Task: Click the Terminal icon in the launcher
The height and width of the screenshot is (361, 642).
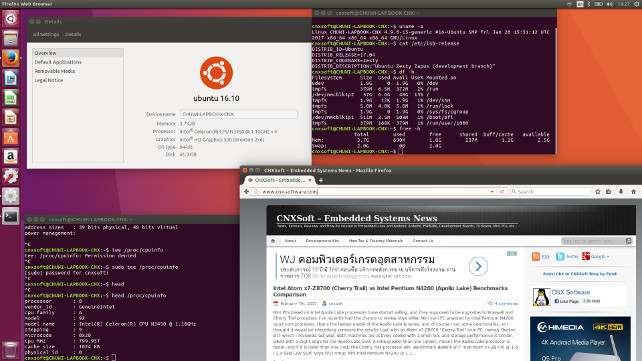Action: [x=11, y=216]
